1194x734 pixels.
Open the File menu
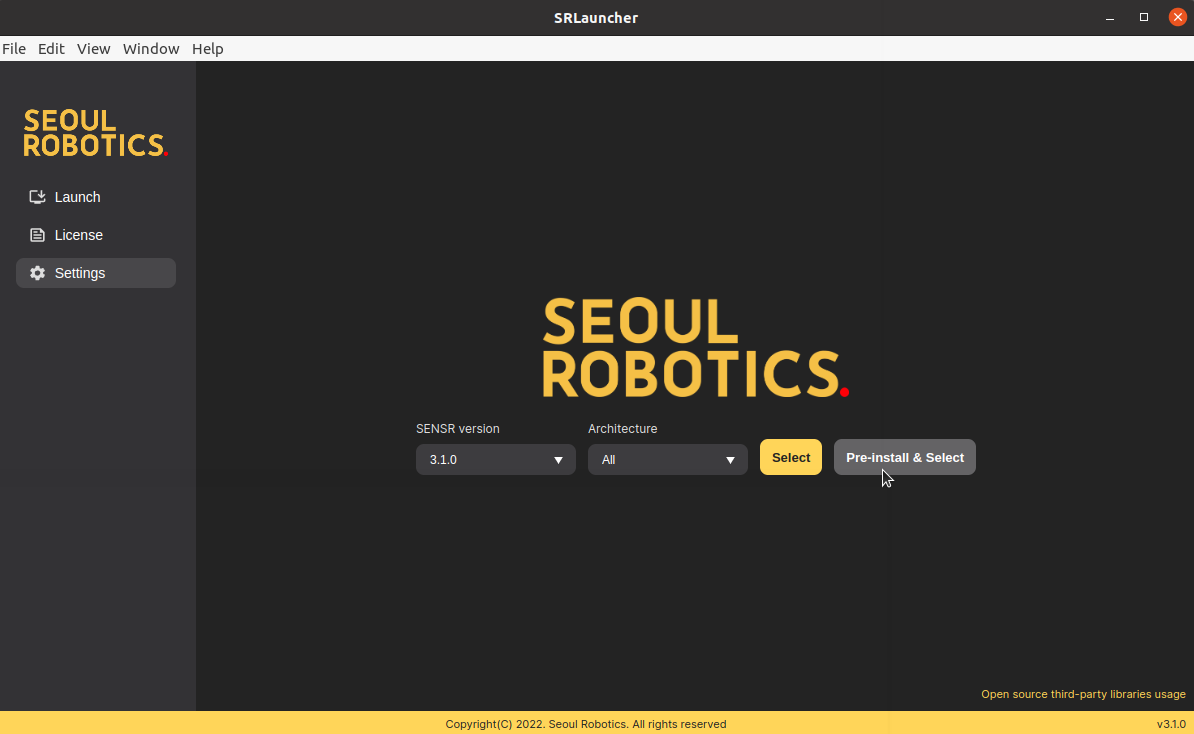[x=14, y=49]
